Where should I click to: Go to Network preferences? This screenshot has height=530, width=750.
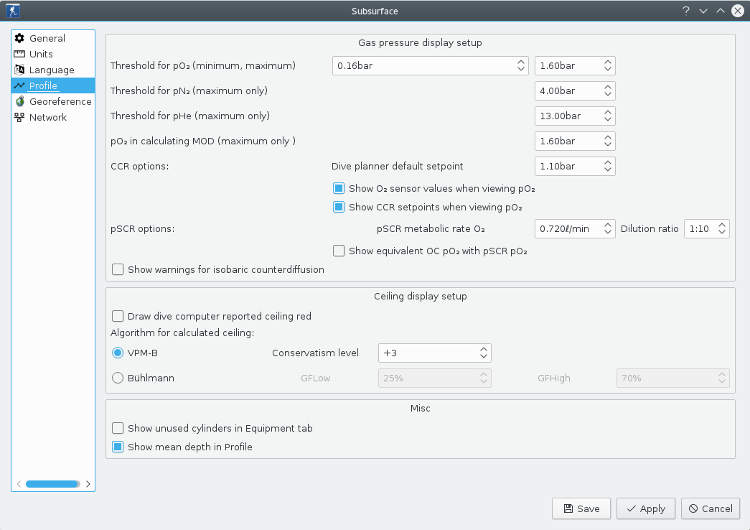[x=53, y=117]
